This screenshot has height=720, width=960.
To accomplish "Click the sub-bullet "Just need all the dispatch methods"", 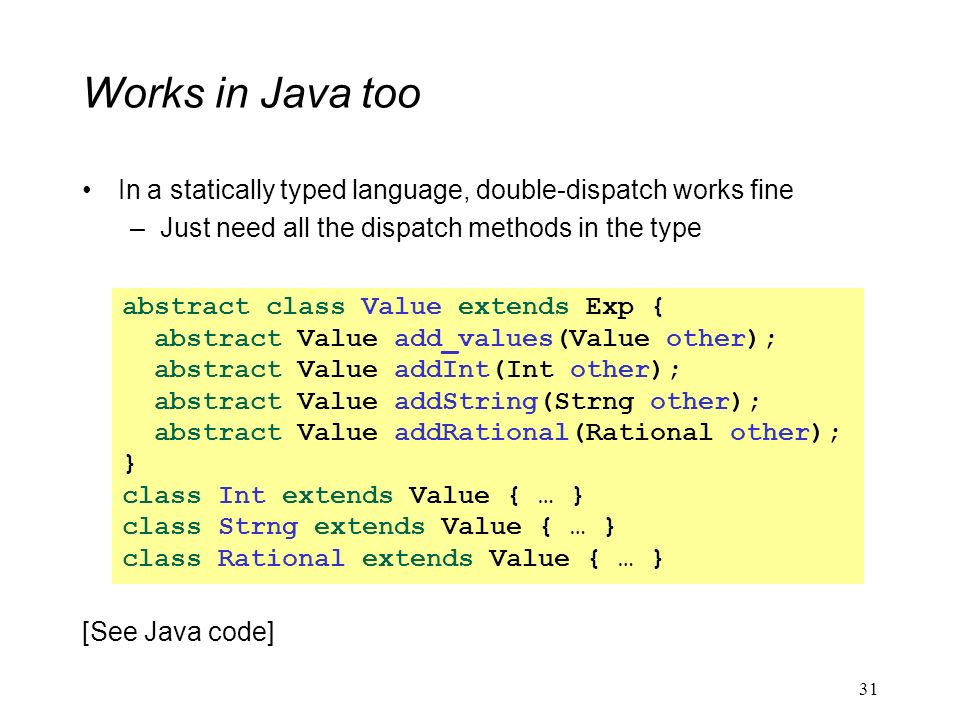I will [x=430, y=228].
